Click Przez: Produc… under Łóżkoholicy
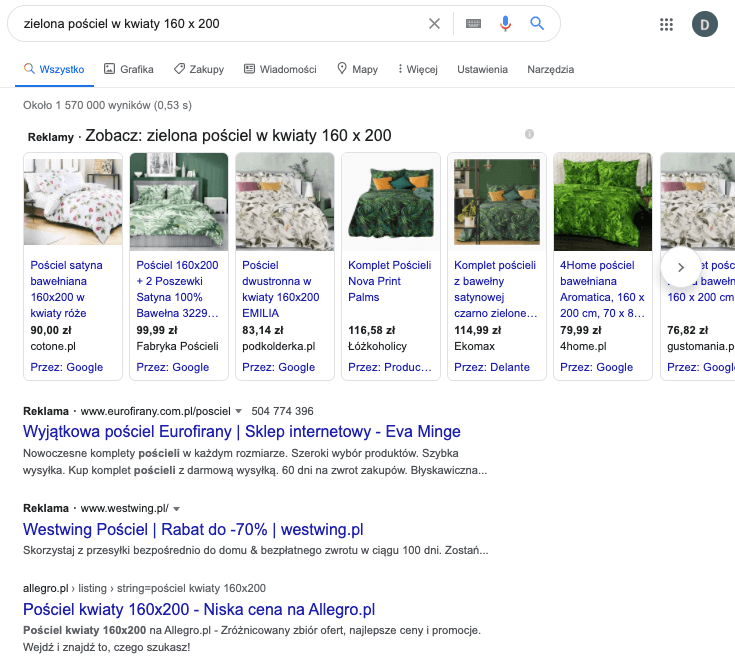735x671 pixels. [x=390, y=367]
